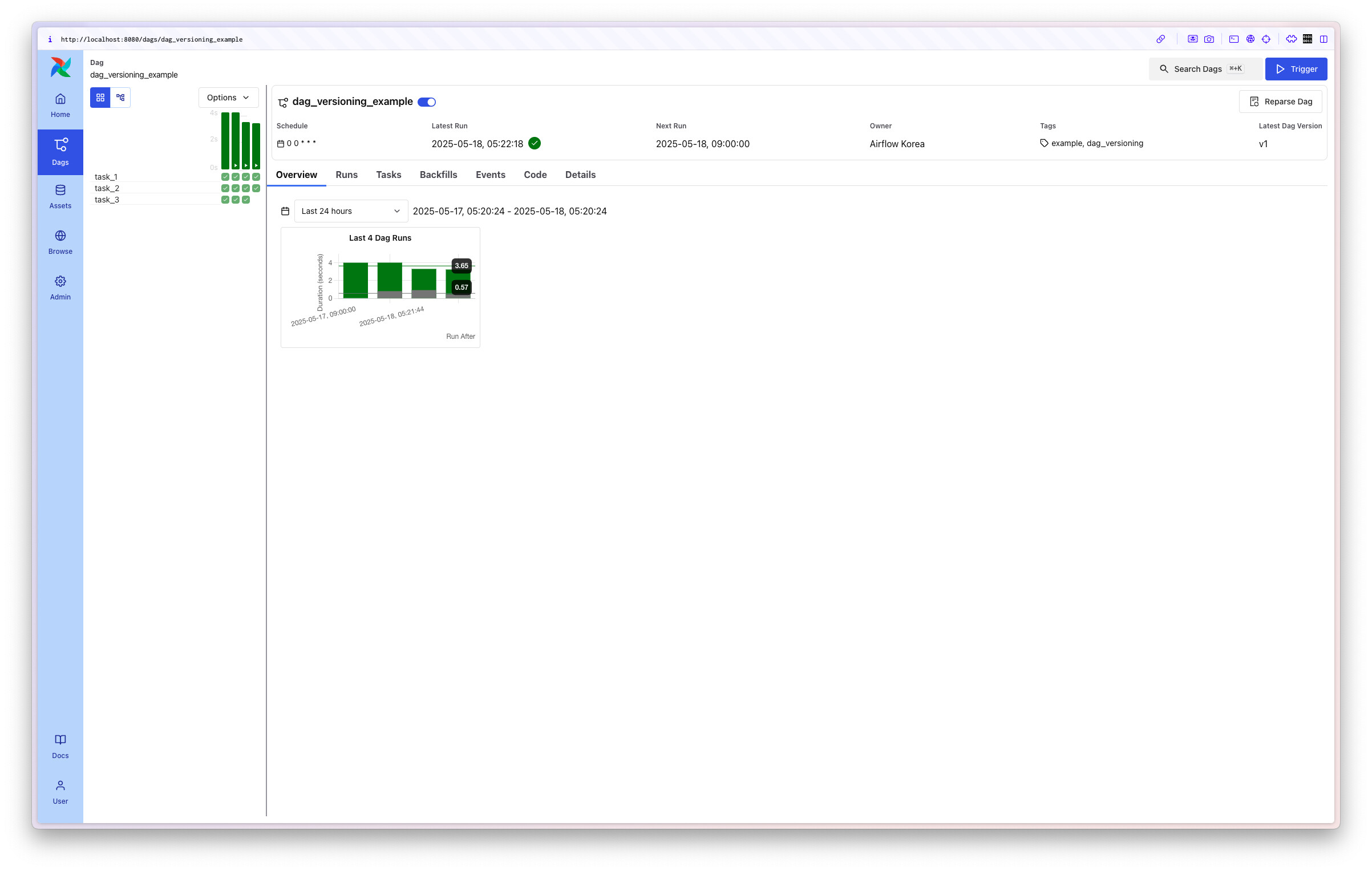Screen dimensions: 1372x871
Task: Expand the Options dropdown
Action: (228, 98)
